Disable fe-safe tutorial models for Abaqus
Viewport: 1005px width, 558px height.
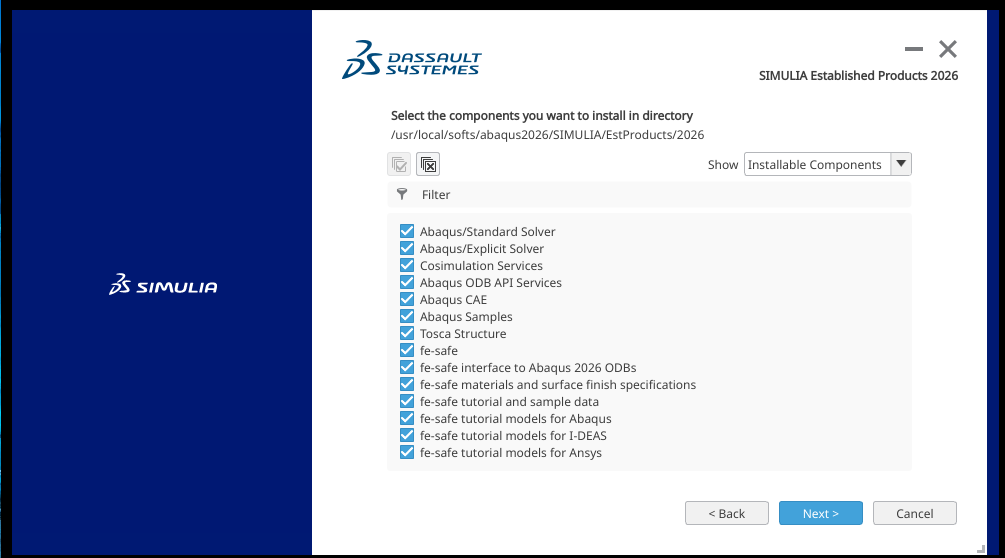pyautogui.click(x=407, y=418)
